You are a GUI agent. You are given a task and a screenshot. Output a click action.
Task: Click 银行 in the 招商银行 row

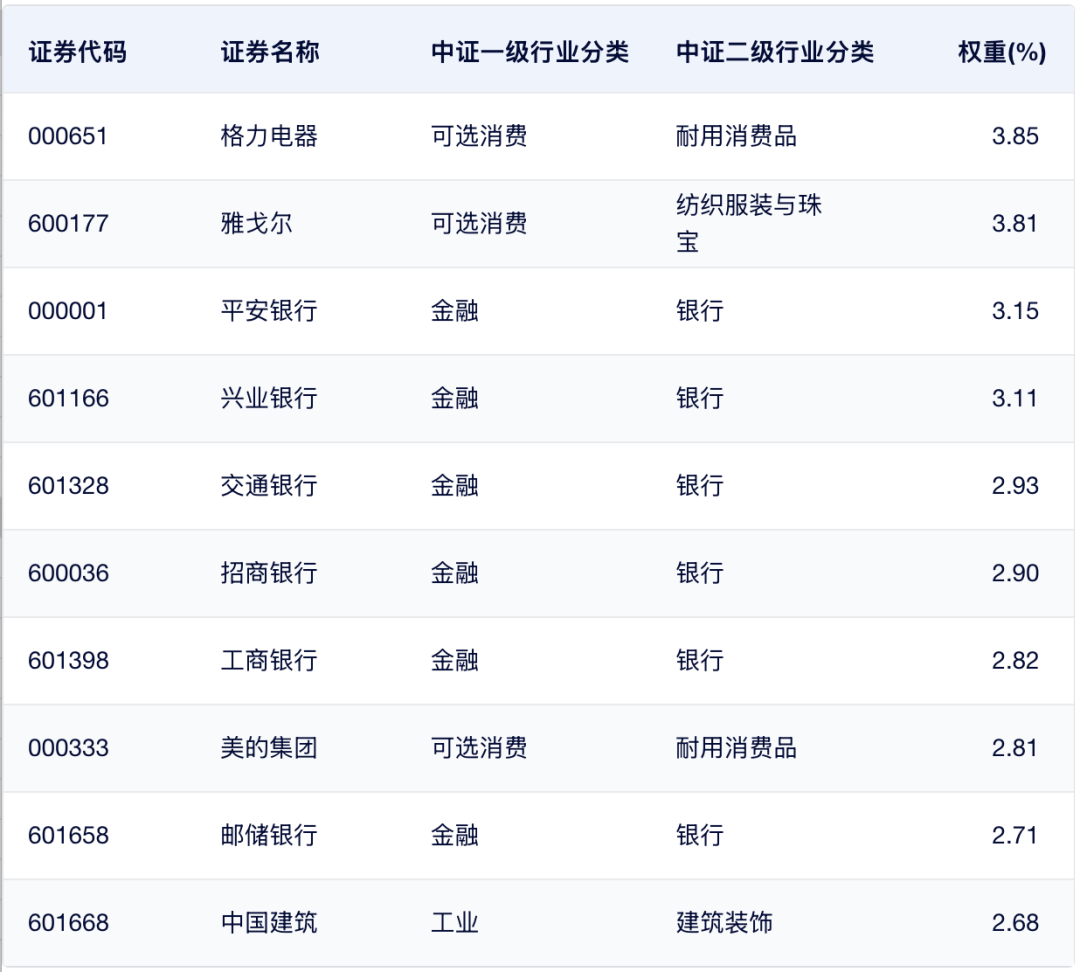[700, 573]
